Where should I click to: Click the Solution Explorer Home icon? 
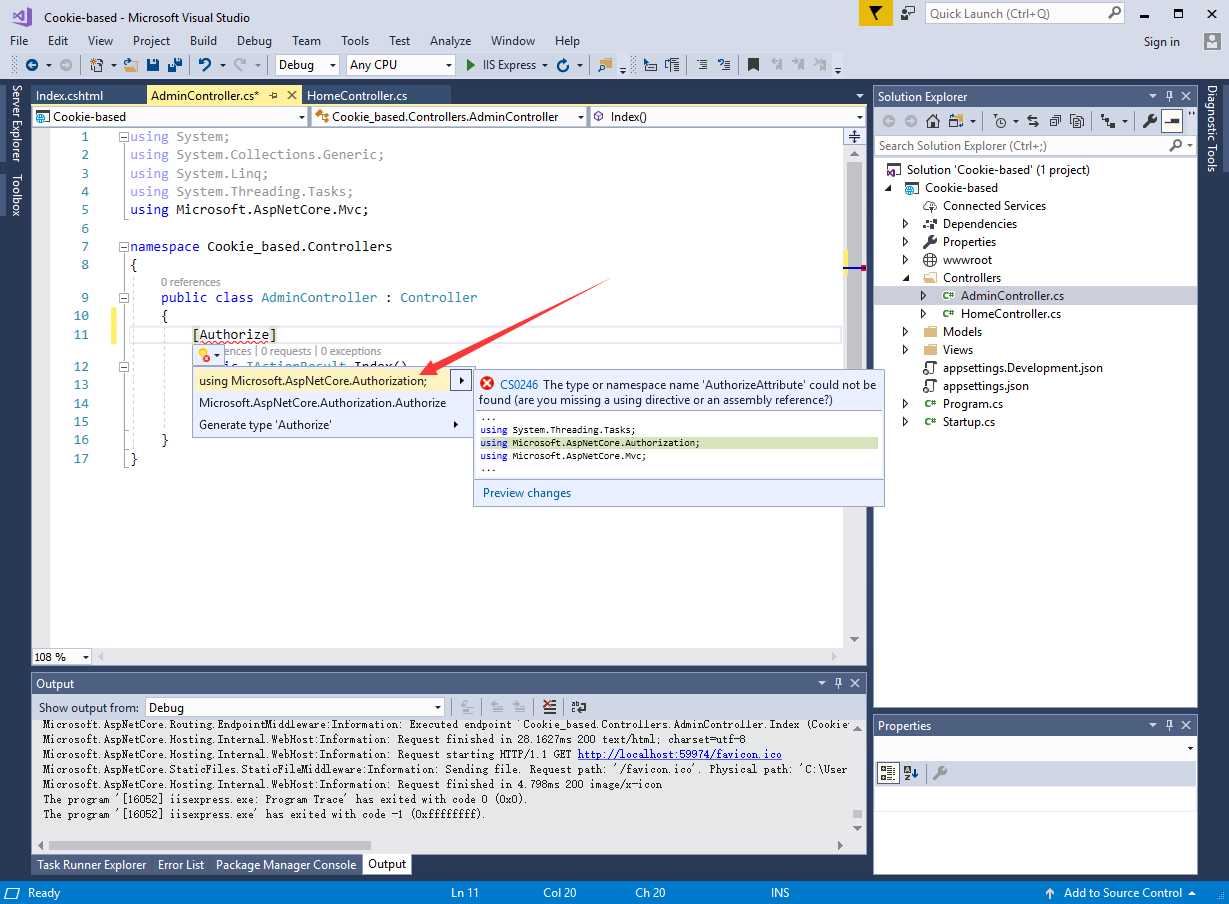pos(932,121)
